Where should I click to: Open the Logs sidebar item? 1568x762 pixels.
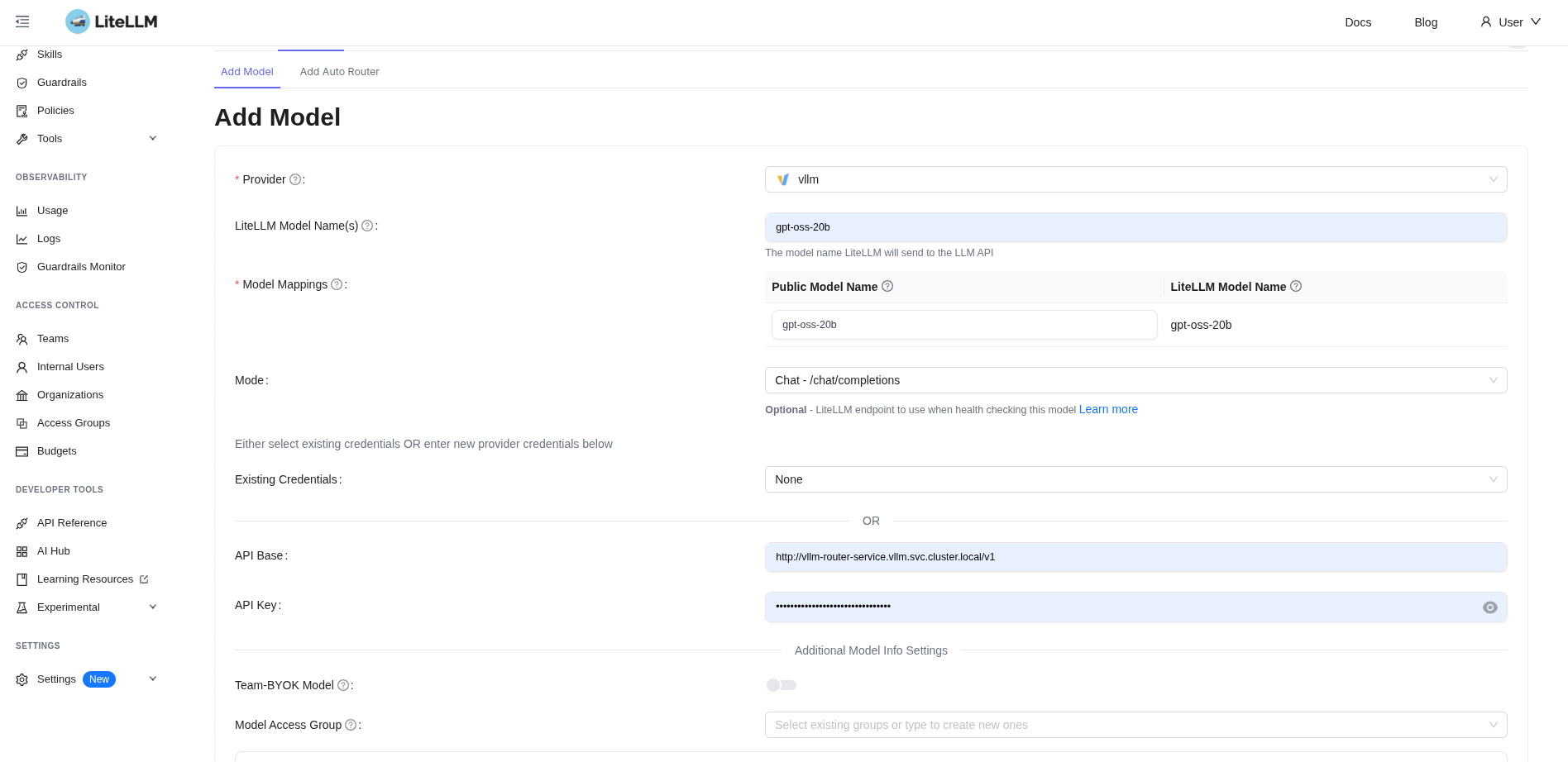[49, 239]
